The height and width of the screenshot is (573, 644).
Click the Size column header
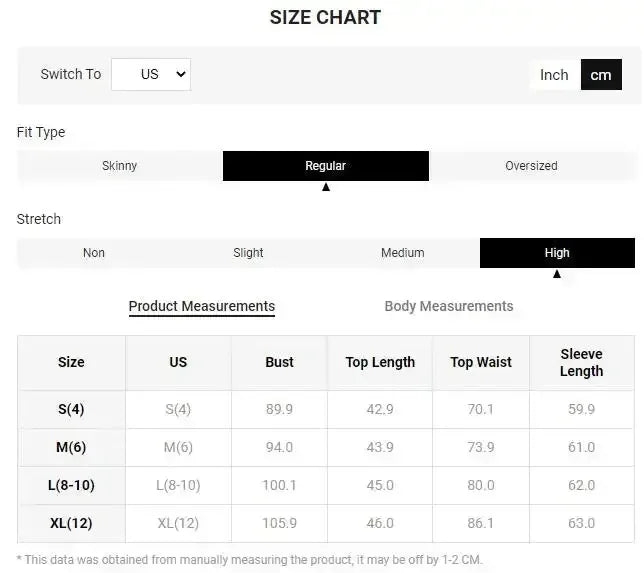pos(71,362)
